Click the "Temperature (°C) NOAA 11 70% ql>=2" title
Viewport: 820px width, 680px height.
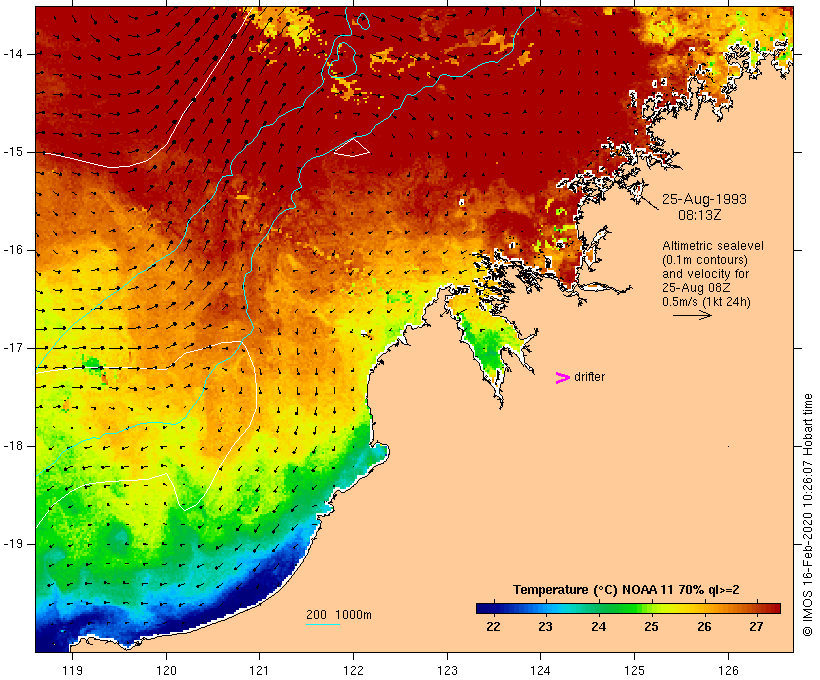coord(626,590)
